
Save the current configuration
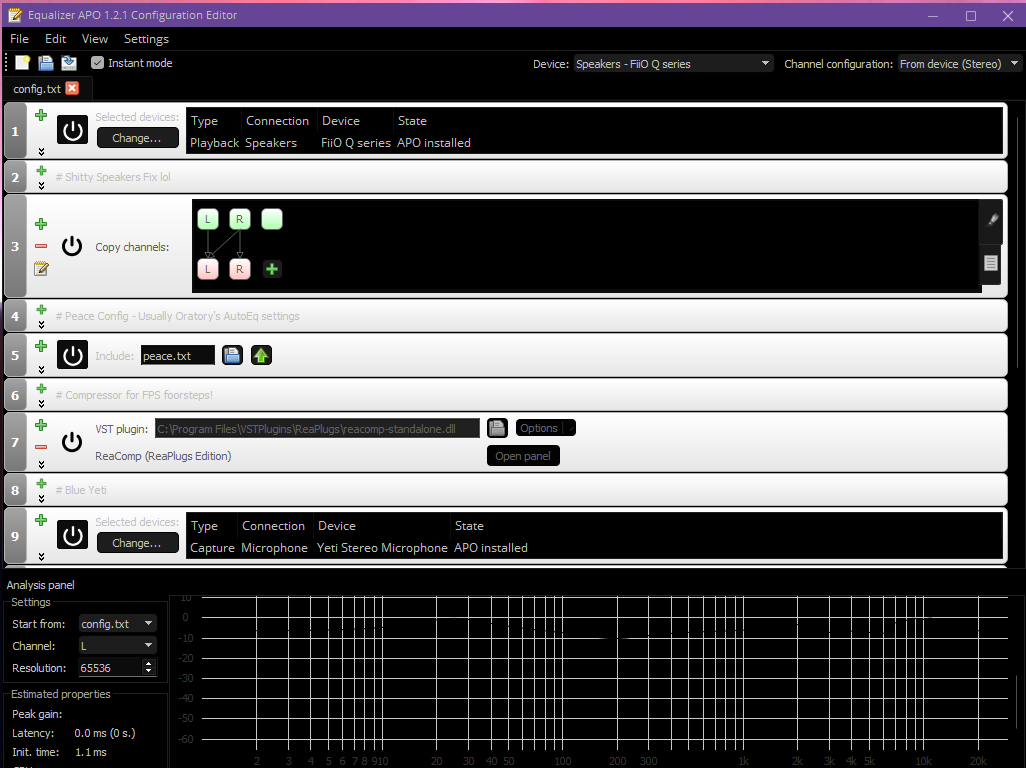coord(68,63)
